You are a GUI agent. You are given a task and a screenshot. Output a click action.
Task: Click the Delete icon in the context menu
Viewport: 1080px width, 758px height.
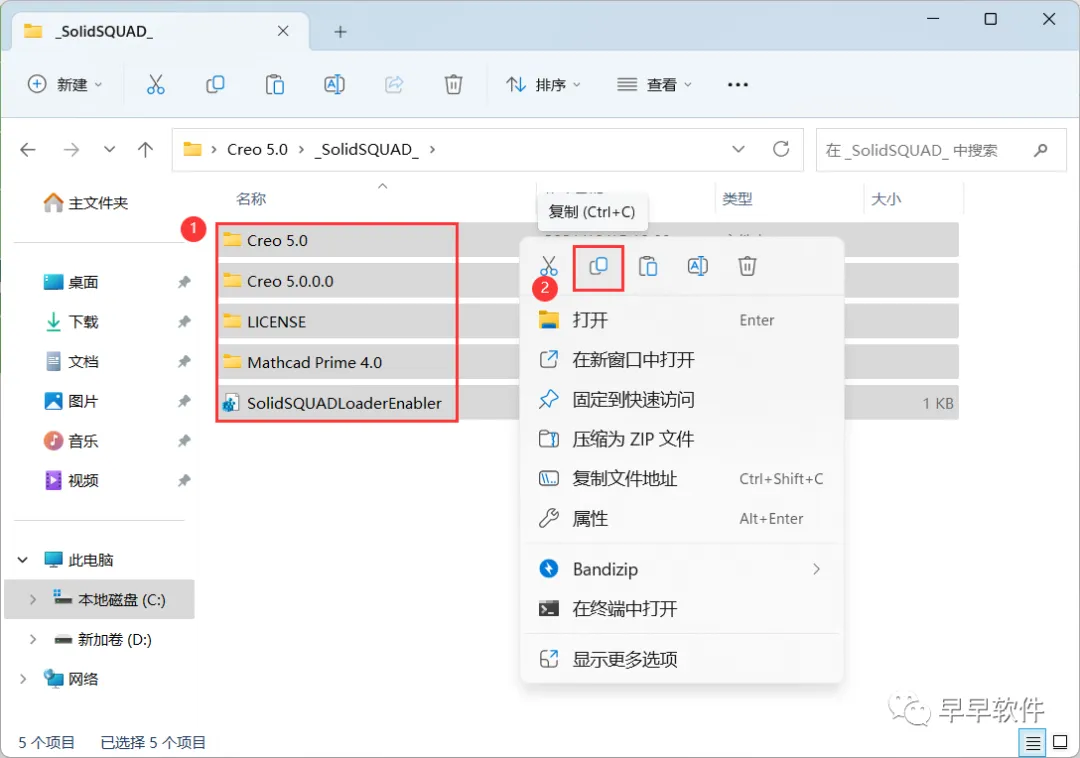pos(747,266)
